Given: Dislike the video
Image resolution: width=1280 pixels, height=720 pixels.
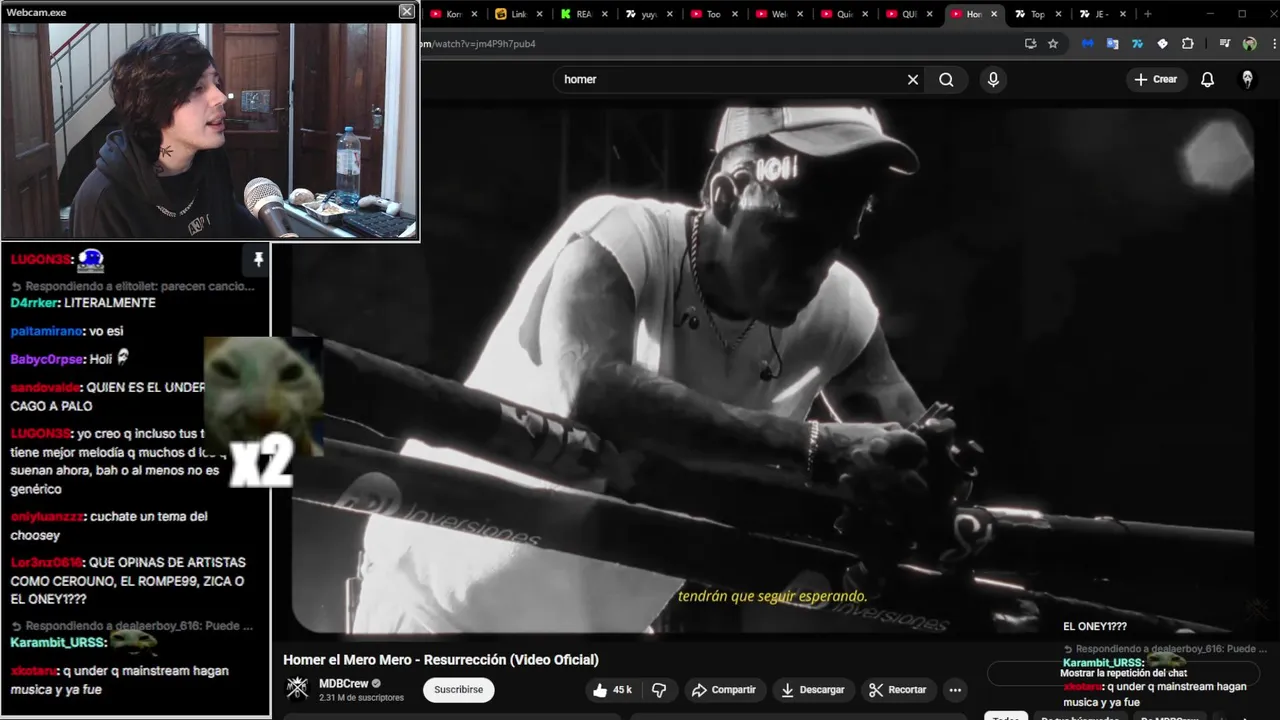Looking at the screenshot, I should (659, 690).
